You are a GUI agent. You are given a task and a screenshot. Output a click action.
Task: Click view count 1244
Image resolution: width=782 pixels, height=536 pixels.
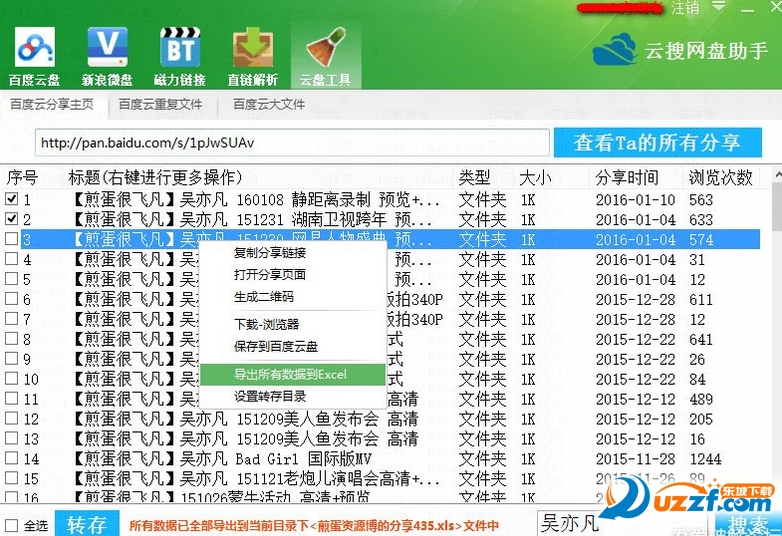705,459
